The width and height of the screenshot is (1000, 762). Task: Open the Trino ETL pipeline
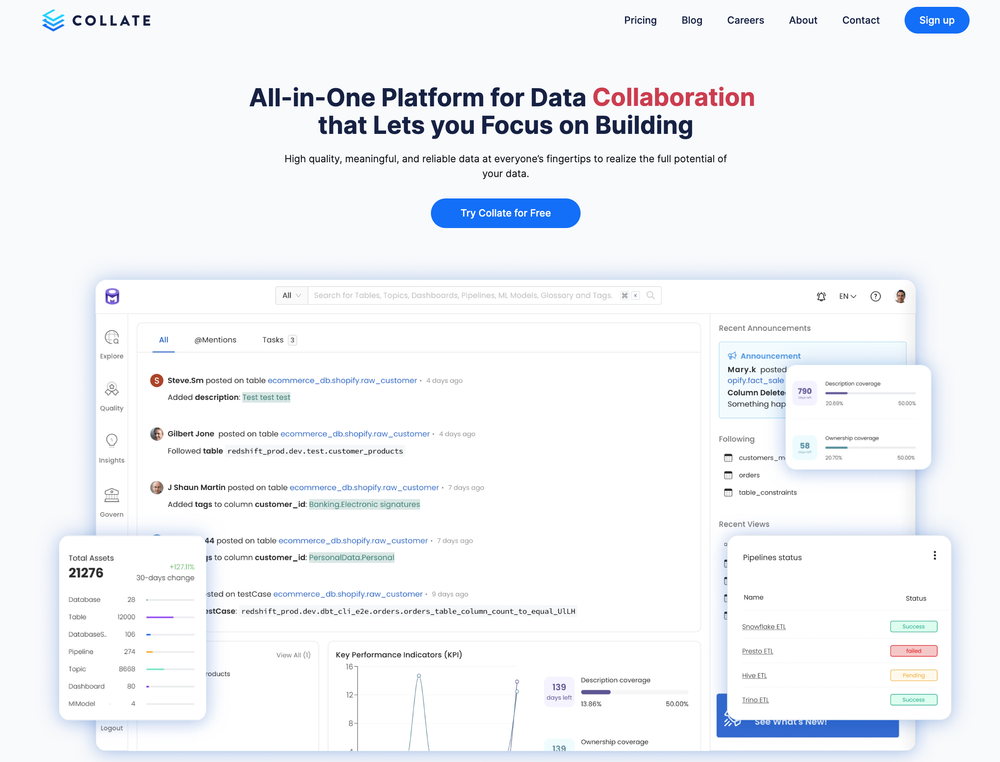pos(755,700)
